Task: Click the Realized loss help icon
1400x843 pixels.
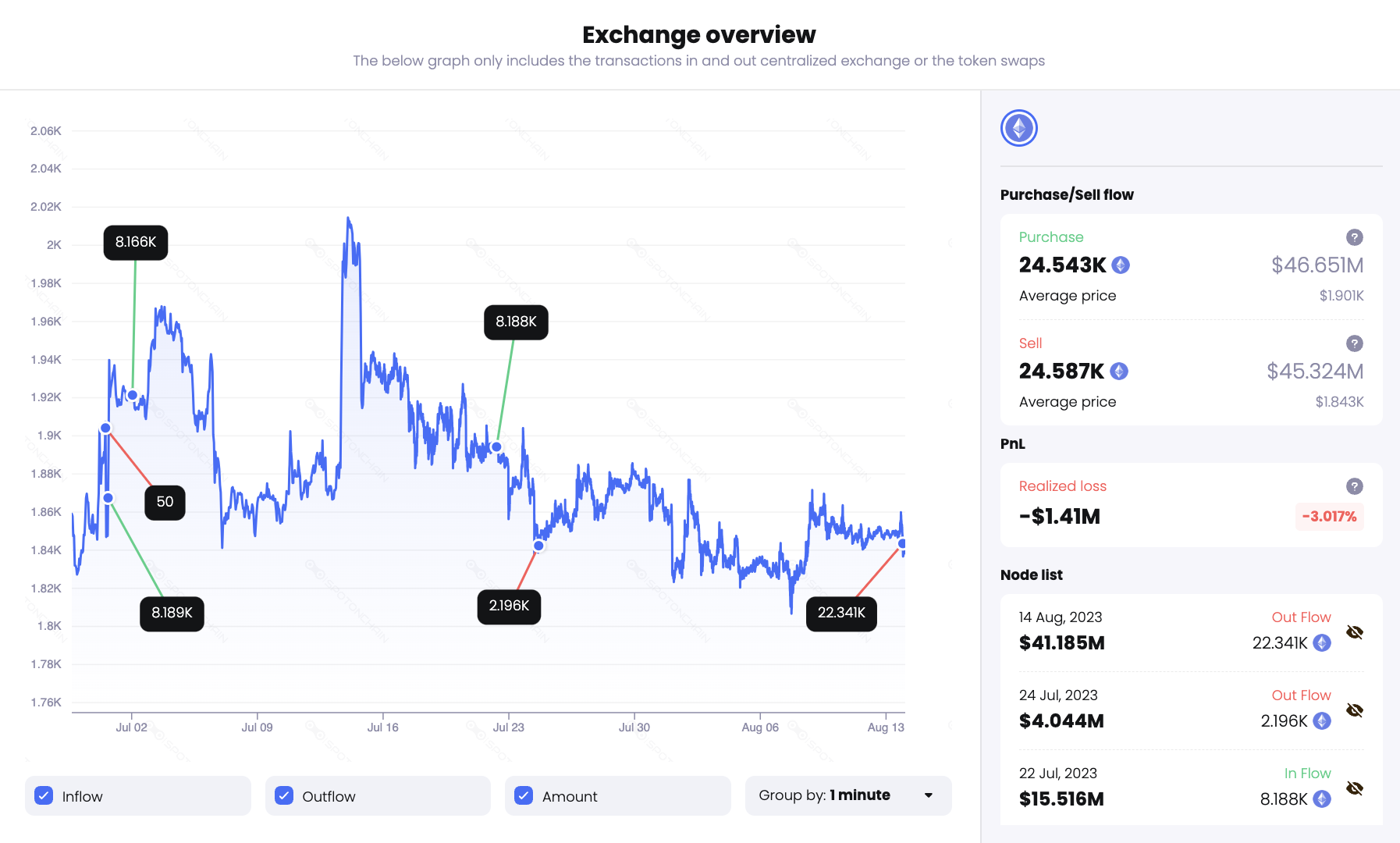Action: point(1356,486)
